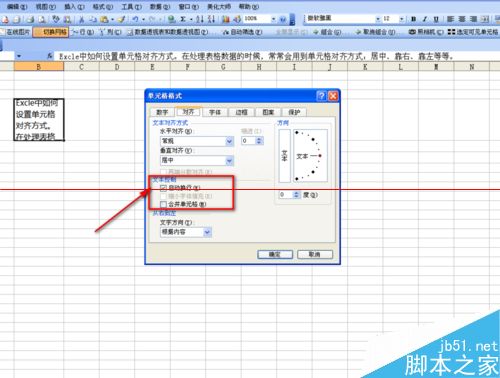Screen dimensions: 500x378
Task: Click the Undo arrow icon
Action: click(x=135, y=20)
